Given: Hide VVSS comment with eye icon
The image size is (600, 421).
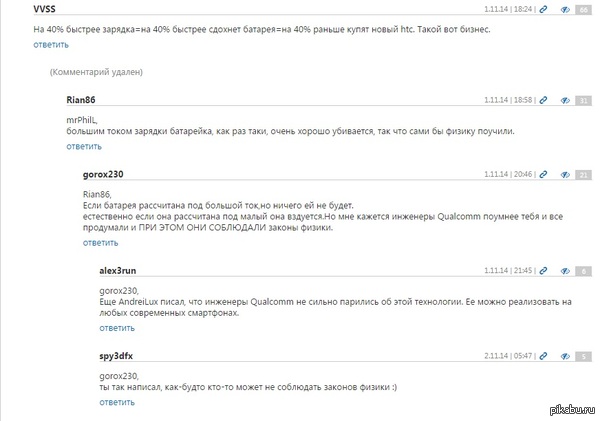Looking at the screenshot, I should (564, 8).
